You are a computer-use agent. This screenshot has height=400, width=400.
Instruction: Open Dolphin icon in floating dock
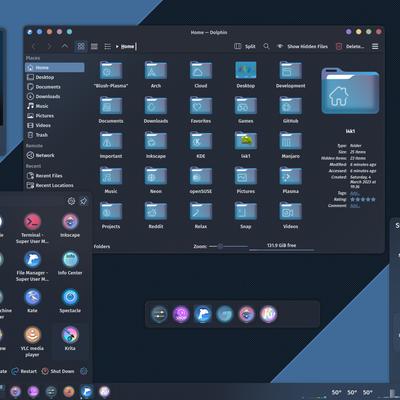pyautogui.click(x=203, y=314)
